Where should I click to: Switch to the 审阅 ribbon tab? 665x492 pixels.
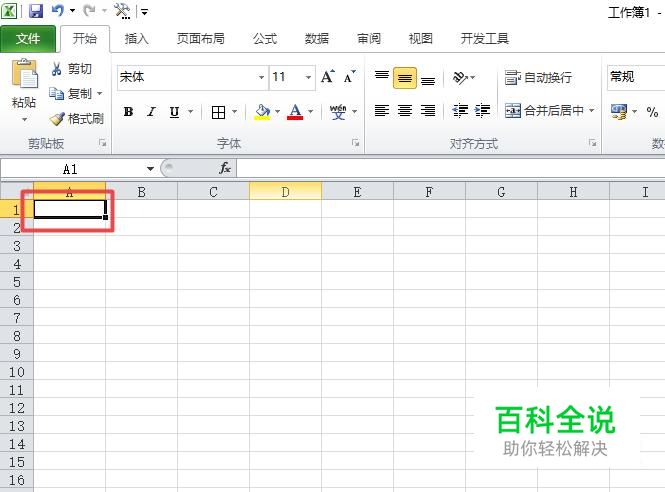click(x=369, y=39)
